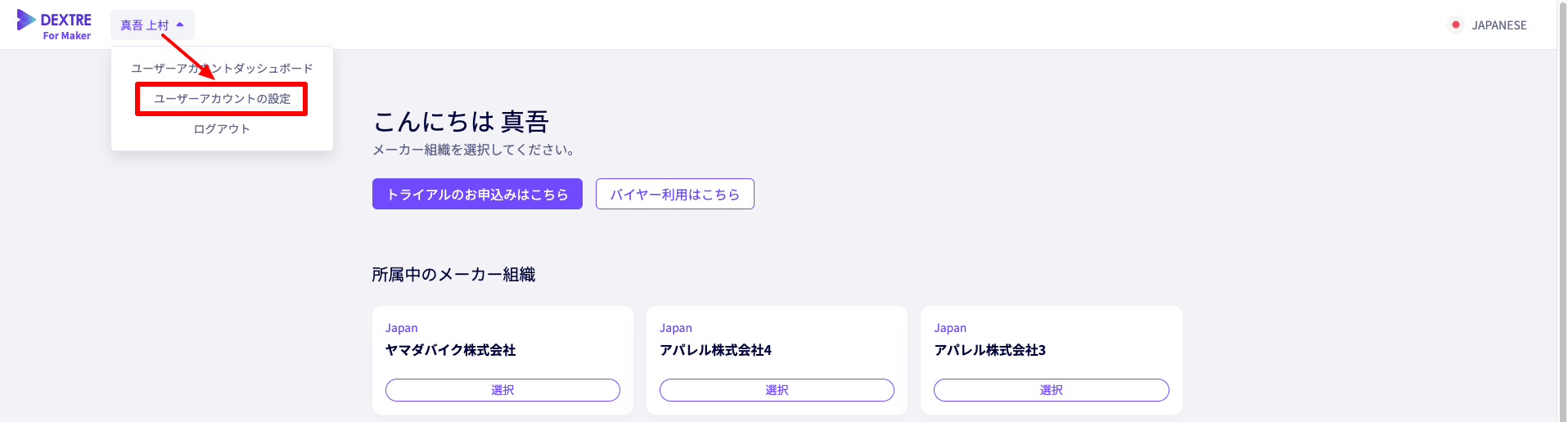Screen dimensions: 1568x422
Task: Open the JAPANESE language selector
Action: point(1488,25)
